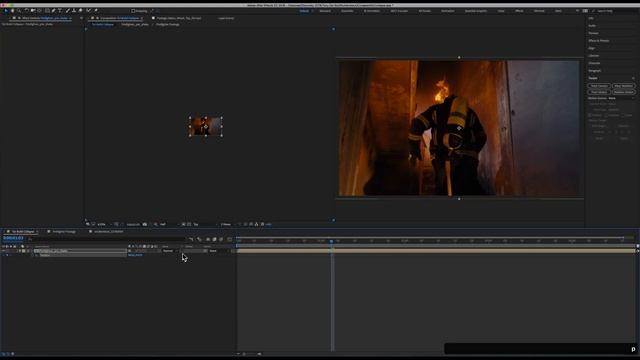Image resolution: width=640 pixels, height=360 pixels.
Task: Open the viewer magnification ratio dropdown
Action: pos(104,224)
